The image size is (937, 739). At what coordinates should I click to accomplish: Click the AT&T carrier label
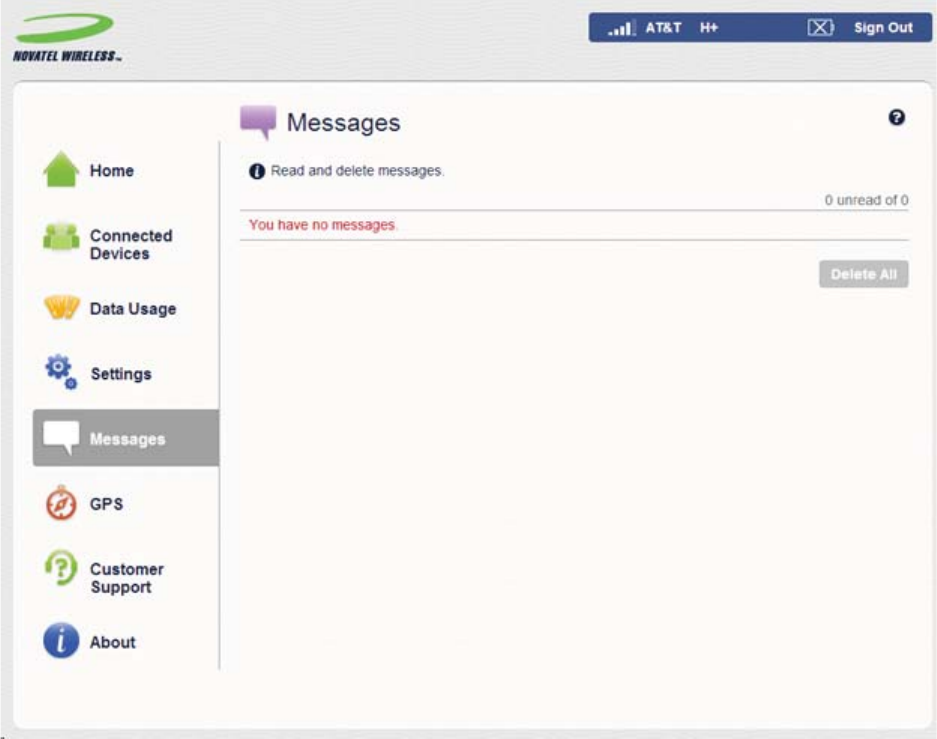663,27
